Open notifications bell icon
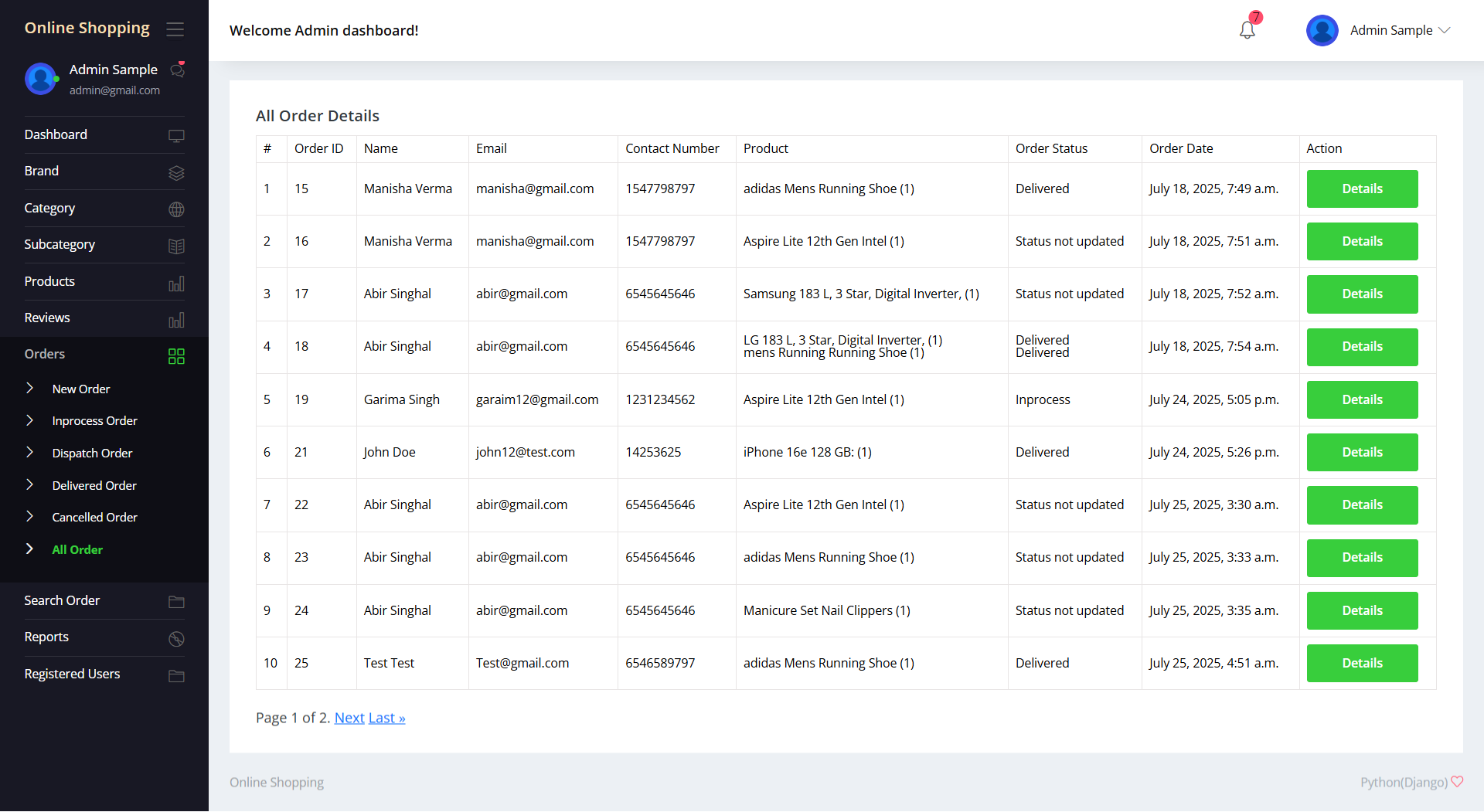 click(x=1247, y=30)
